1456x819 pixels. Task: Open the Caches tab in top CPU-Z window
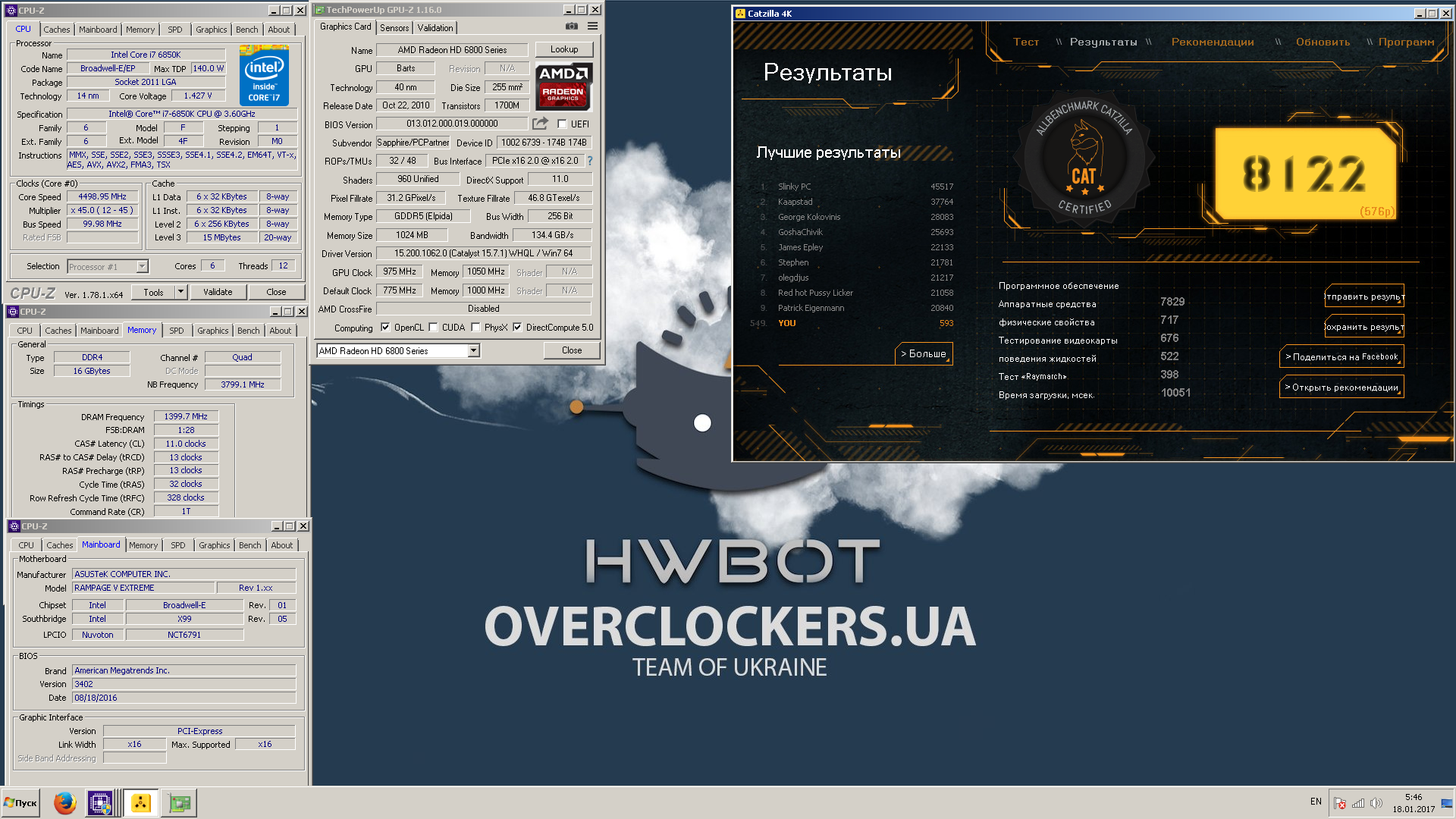click(x=57, y=30)
